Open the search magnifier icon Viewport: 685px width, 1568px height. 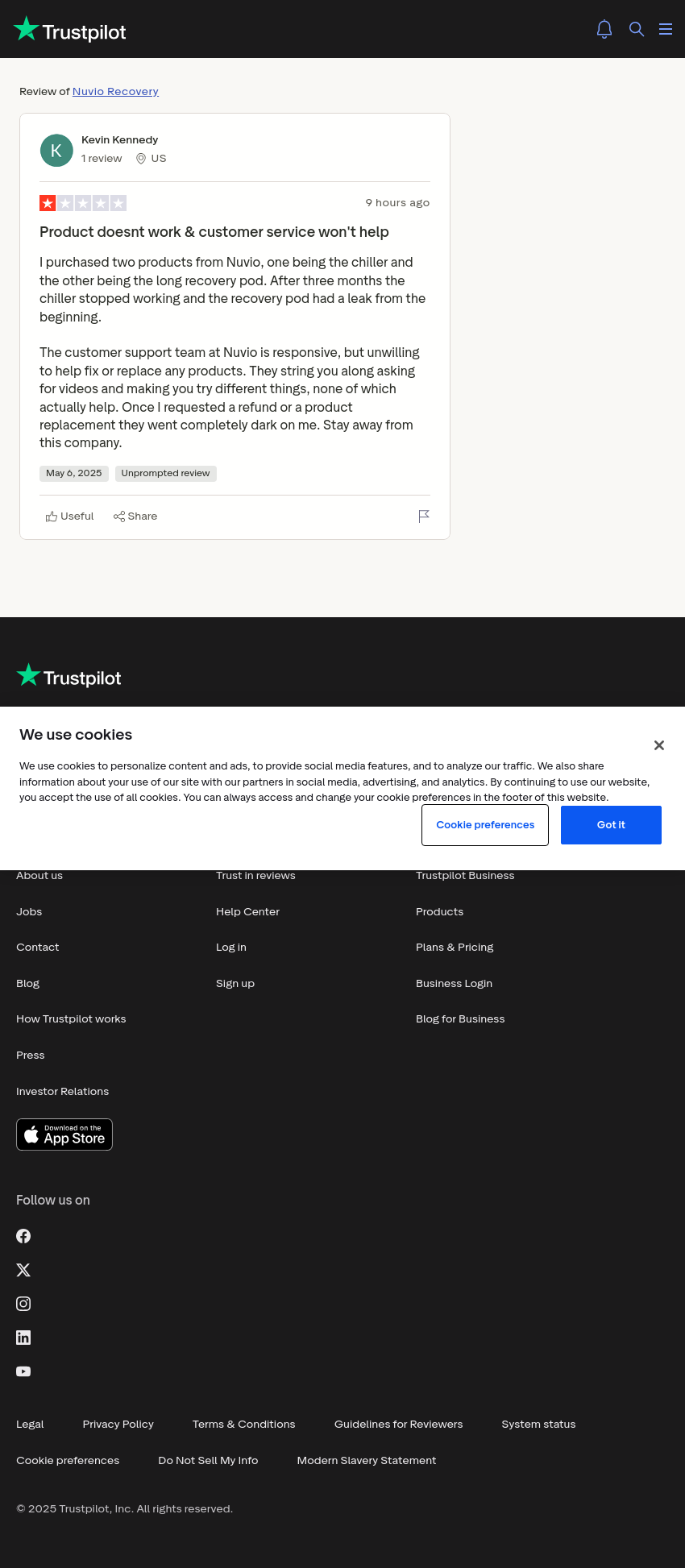click(637, 29)
